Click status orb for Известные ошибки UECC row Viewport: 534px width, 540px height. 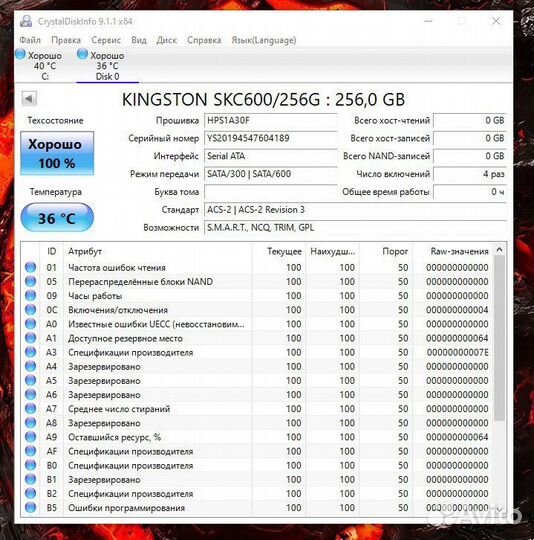point(31,324)
